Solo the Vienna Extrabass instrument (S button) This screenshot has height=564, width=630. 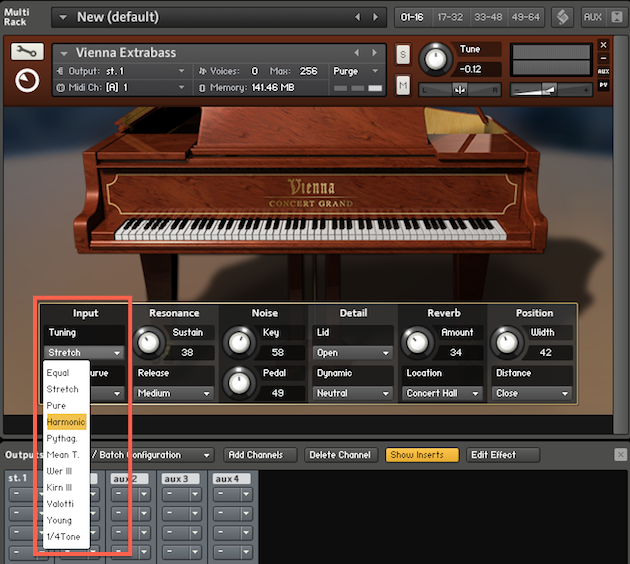pyautogui.click(x=403, y=54)
